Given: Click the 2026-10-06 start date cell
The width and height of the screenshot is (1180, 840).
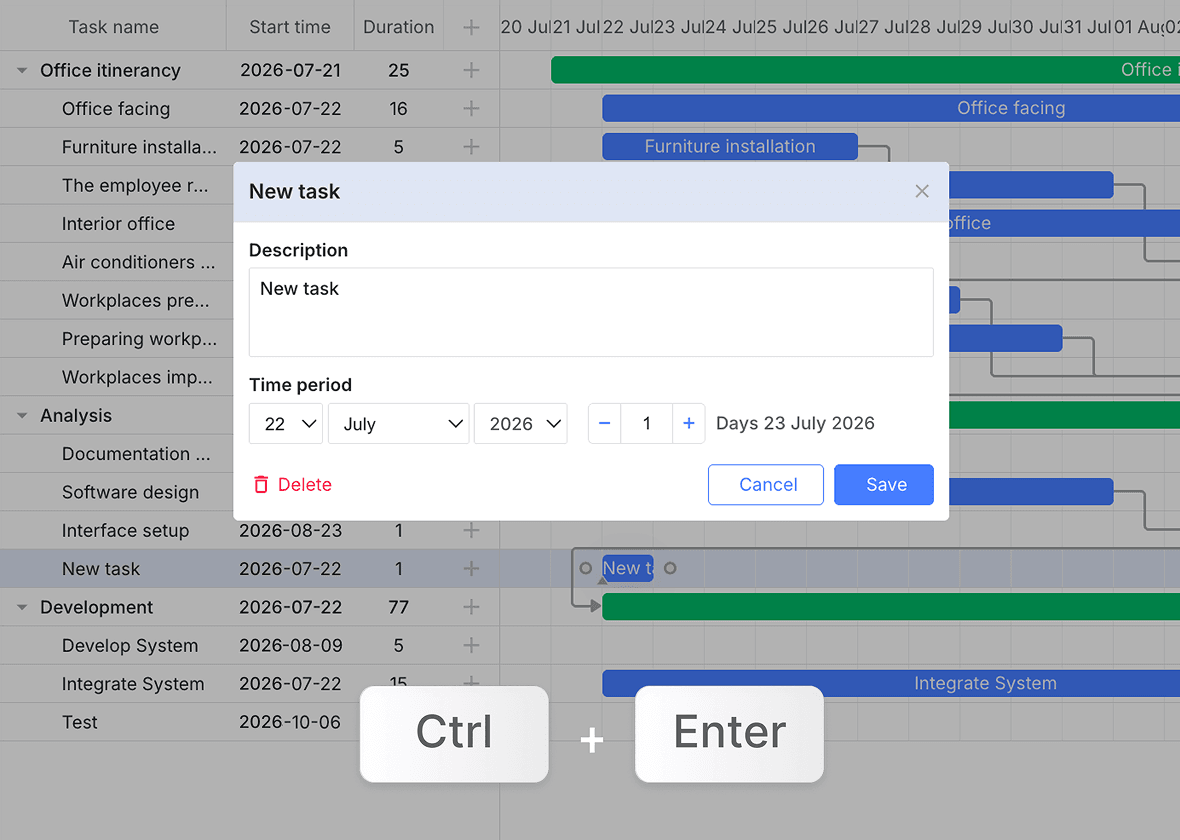Looking at the screenshot, I should (290, 723).
